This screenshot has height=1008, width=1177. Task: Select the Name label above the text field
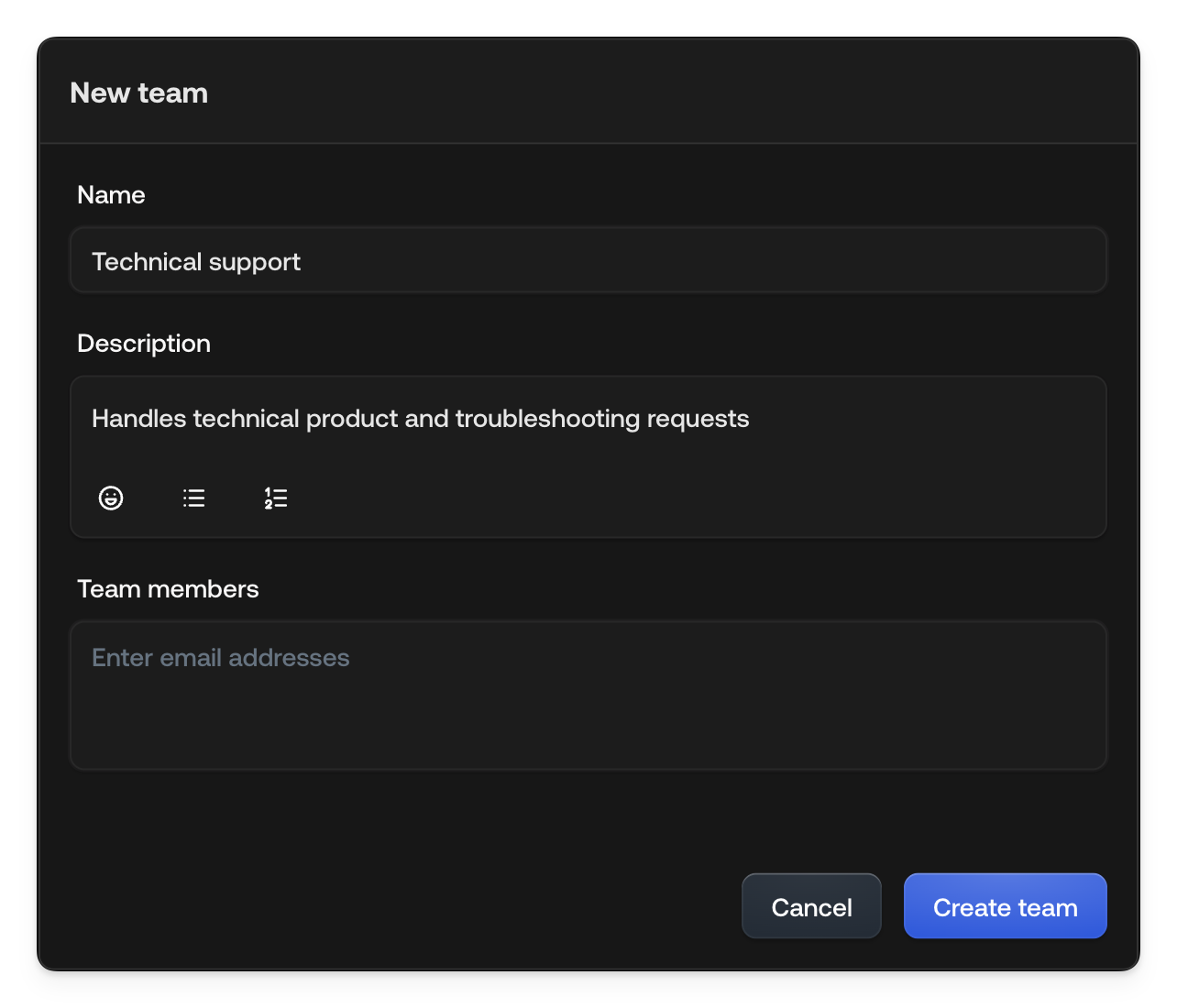110,194
